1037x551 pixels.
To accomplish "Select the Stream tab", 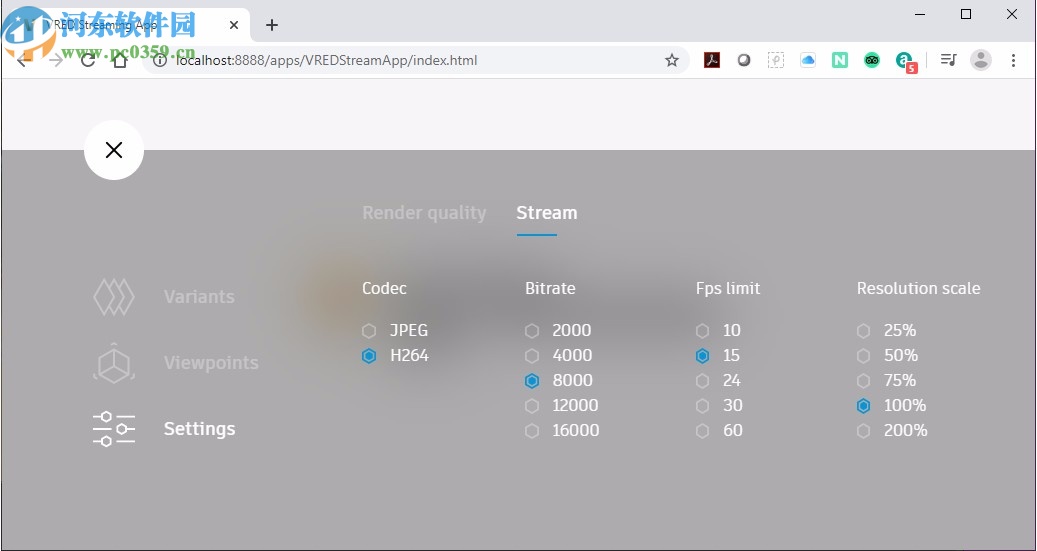I will 547,213.
